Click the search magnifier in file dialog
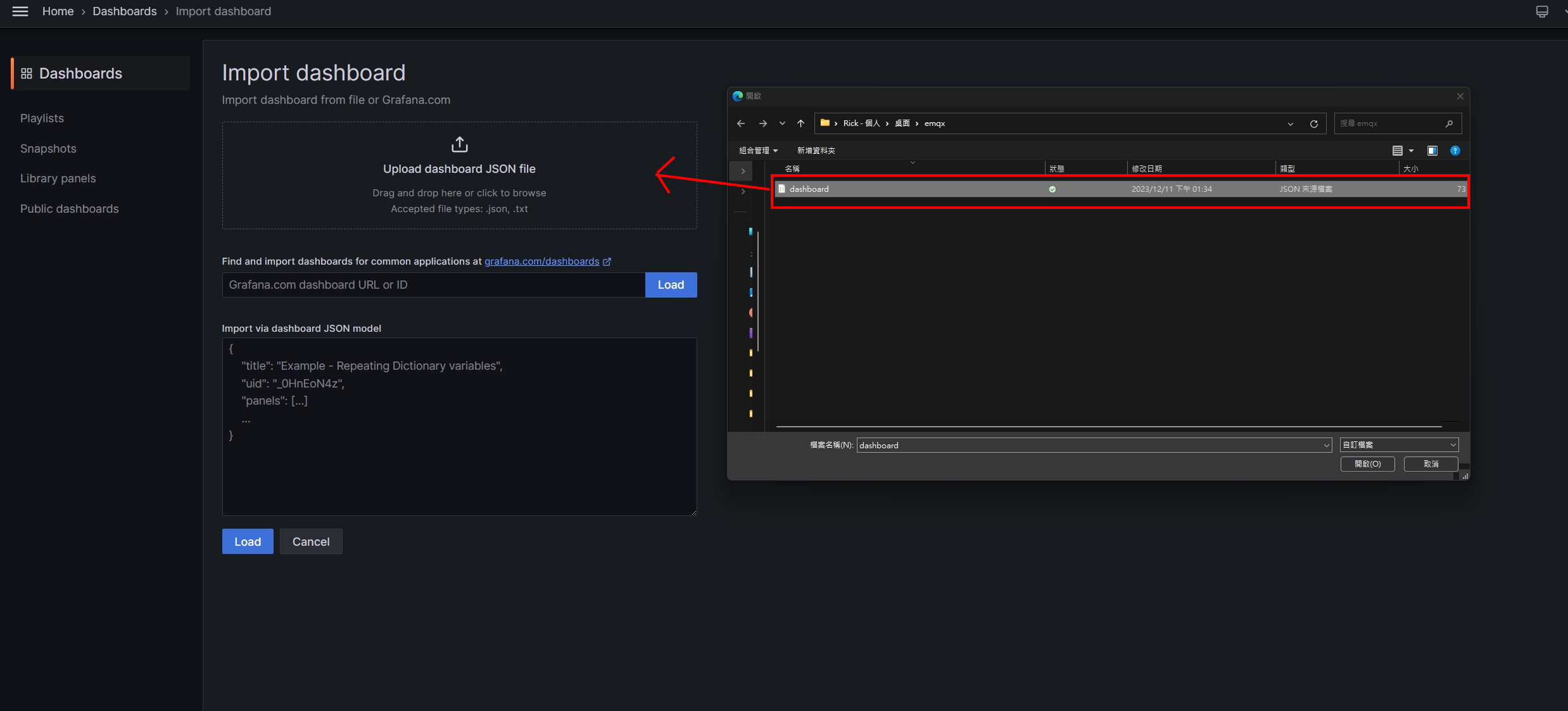The width and height of the screenshot is (1568, 711). (x=1450, y=123)
